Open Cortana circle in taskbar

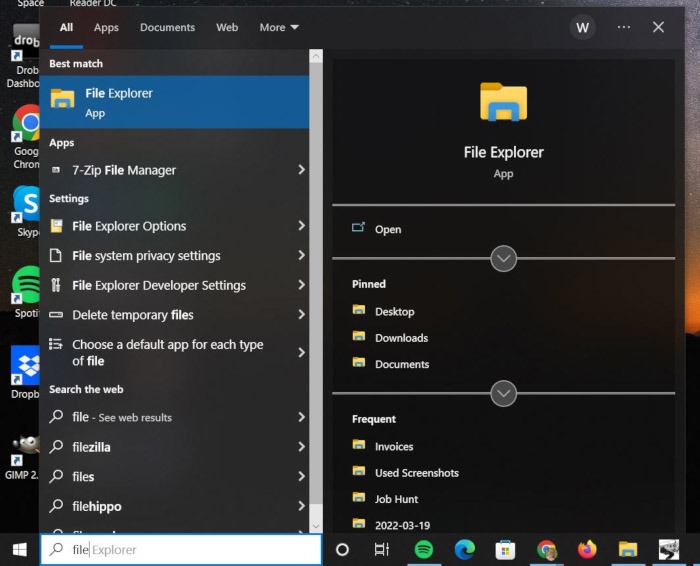click(x=342, y=549)
